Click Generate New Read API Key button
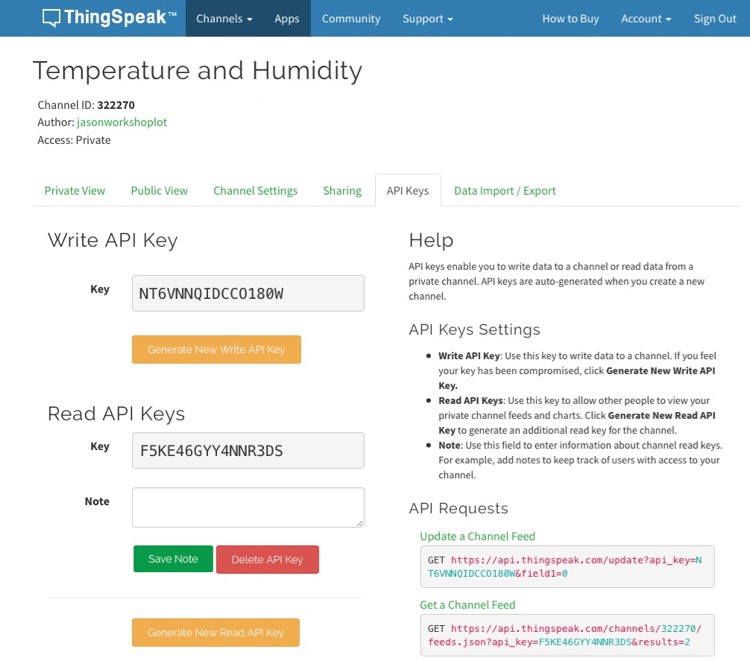The width and height of the screenshot is (750, 664). pos(216,632)
